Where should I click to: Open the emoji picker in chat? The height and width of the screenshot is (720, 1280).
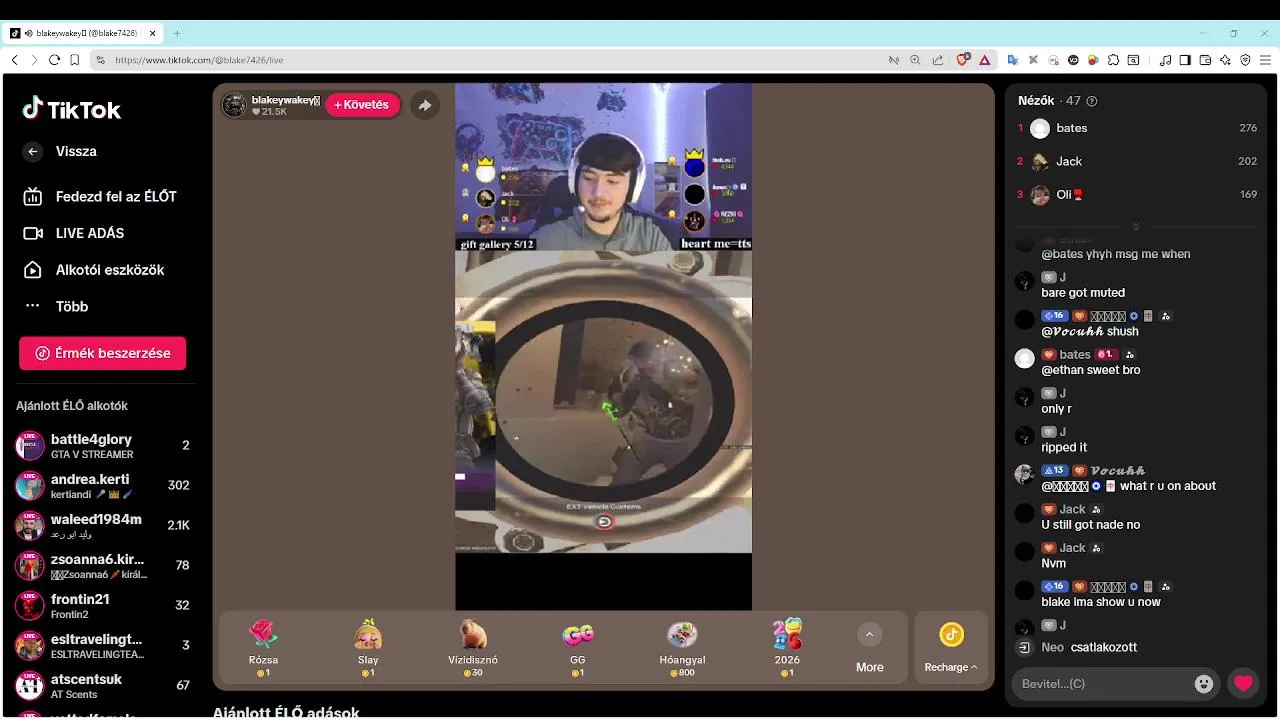pyautogui.click(x=1204, y=684)
